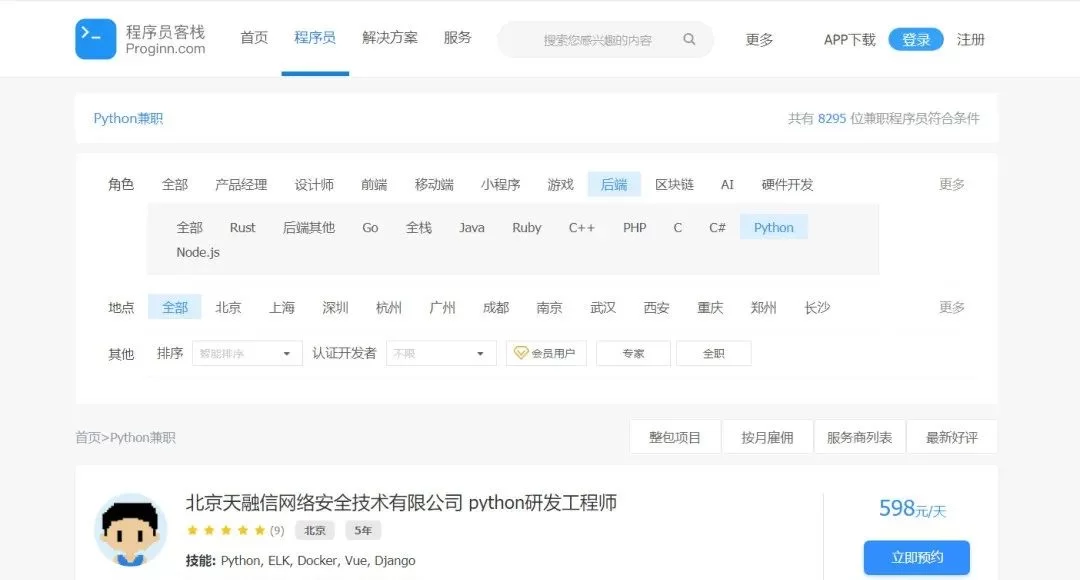This screenshot has height=580, width=1080.
Task: Click the 登录 button
Action: click(x=916, y=39)
